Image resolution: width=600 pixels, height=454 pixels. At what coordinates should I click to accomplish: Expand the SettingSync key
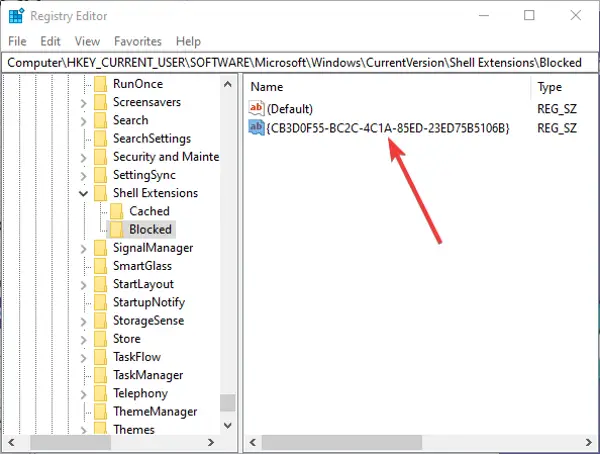83,176
